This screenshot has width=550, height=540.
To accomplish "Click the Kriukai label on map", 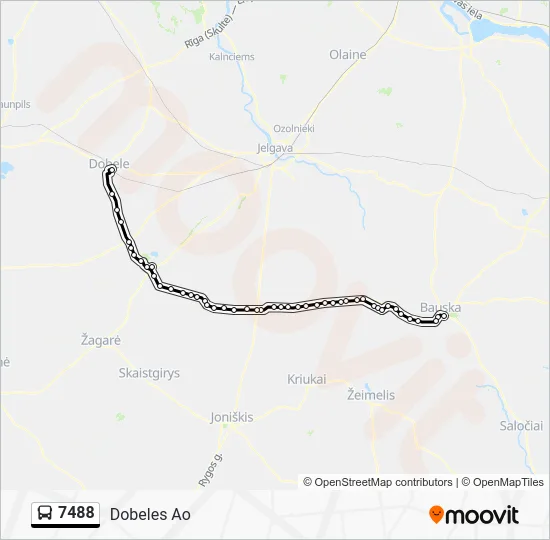I will click(x=307, y=379).
